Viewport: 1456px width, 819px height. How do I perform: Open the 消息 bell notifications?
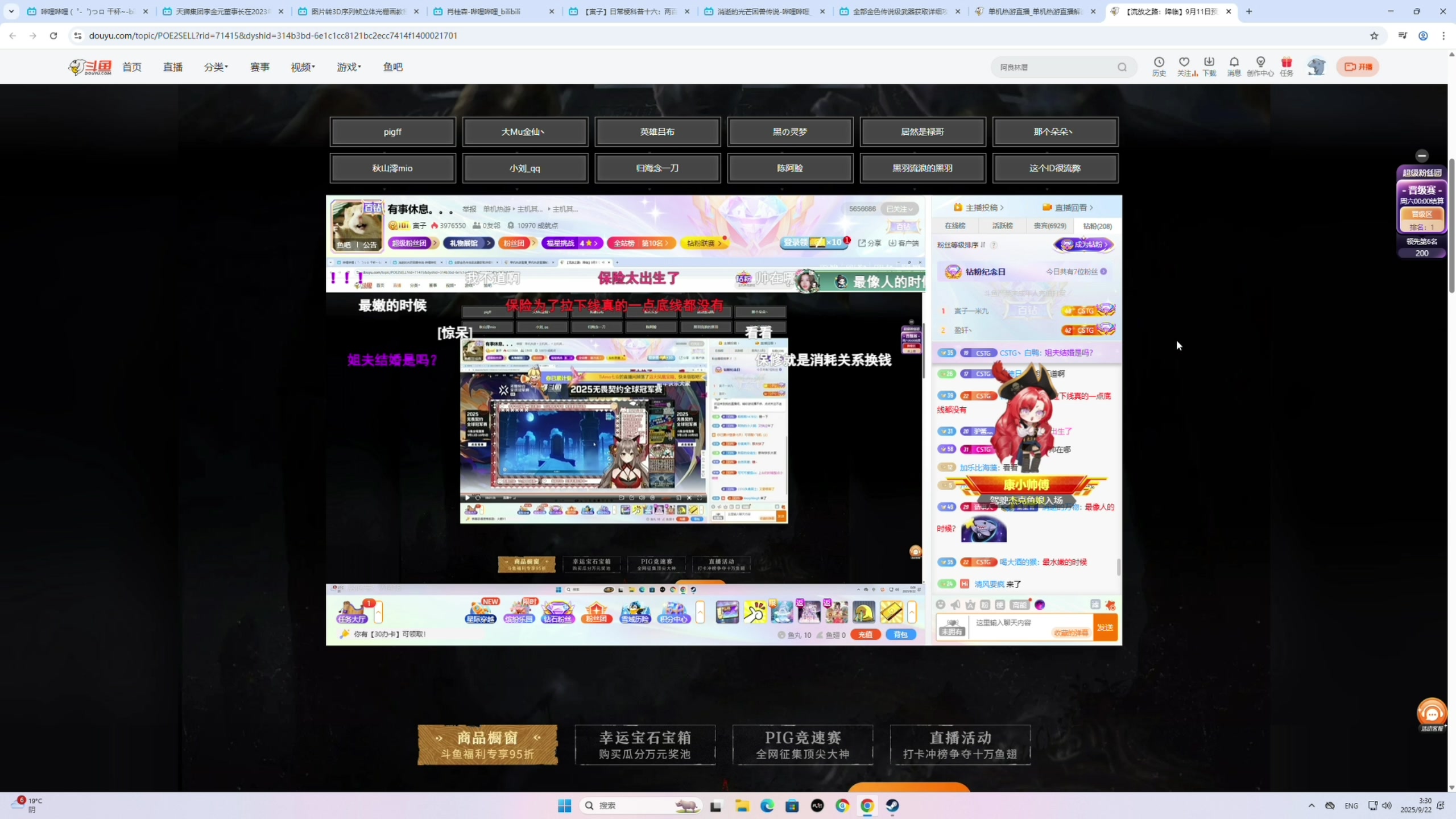point(1234,66)
